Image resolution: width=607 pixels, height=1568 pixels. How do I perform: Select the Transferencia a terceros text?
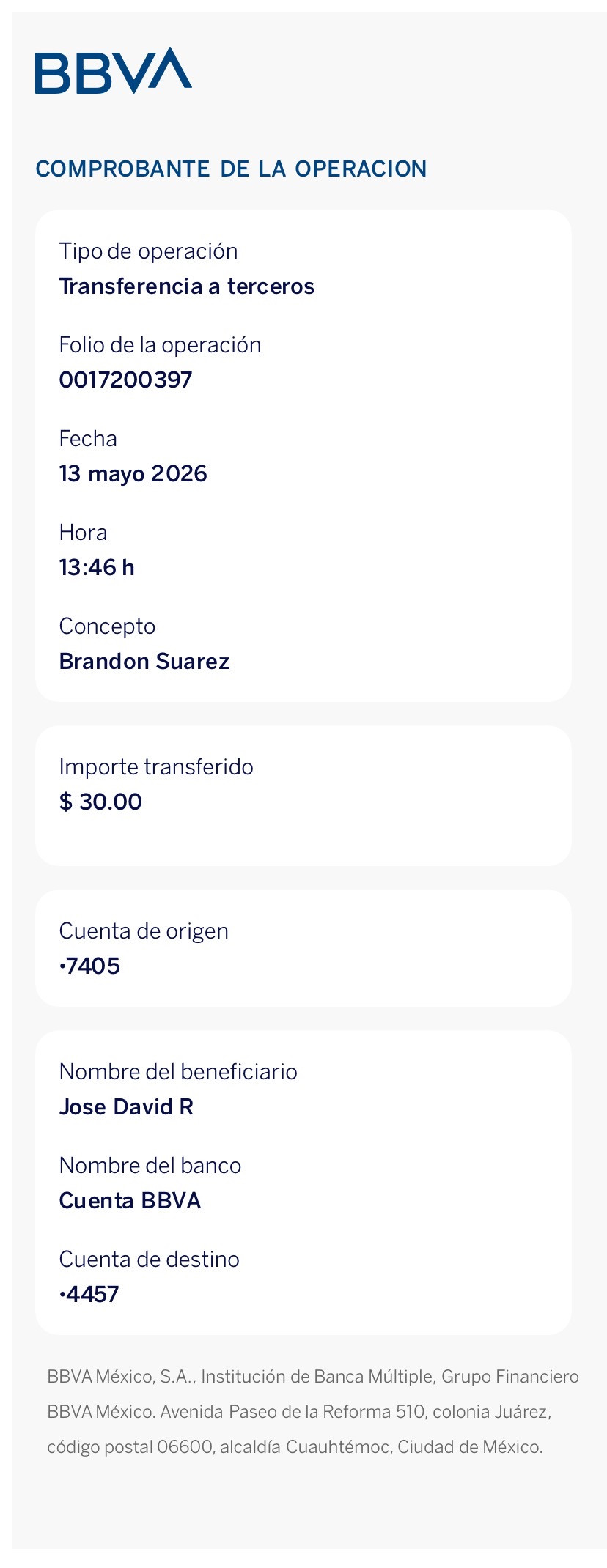187,286
